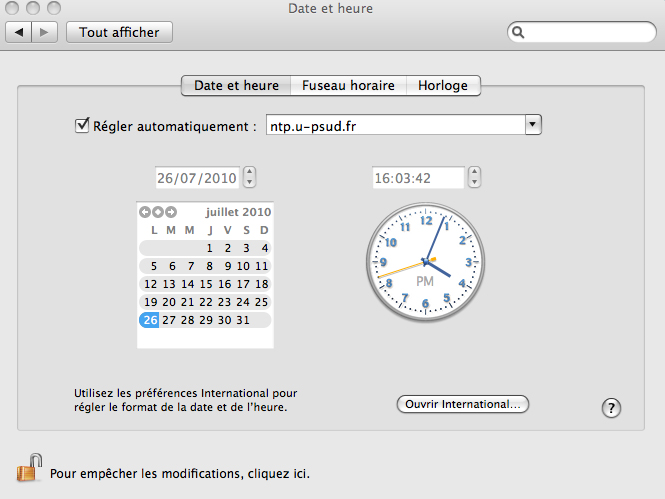Click the Tout afficher button
665x499 pixels.
coord(119,33)
